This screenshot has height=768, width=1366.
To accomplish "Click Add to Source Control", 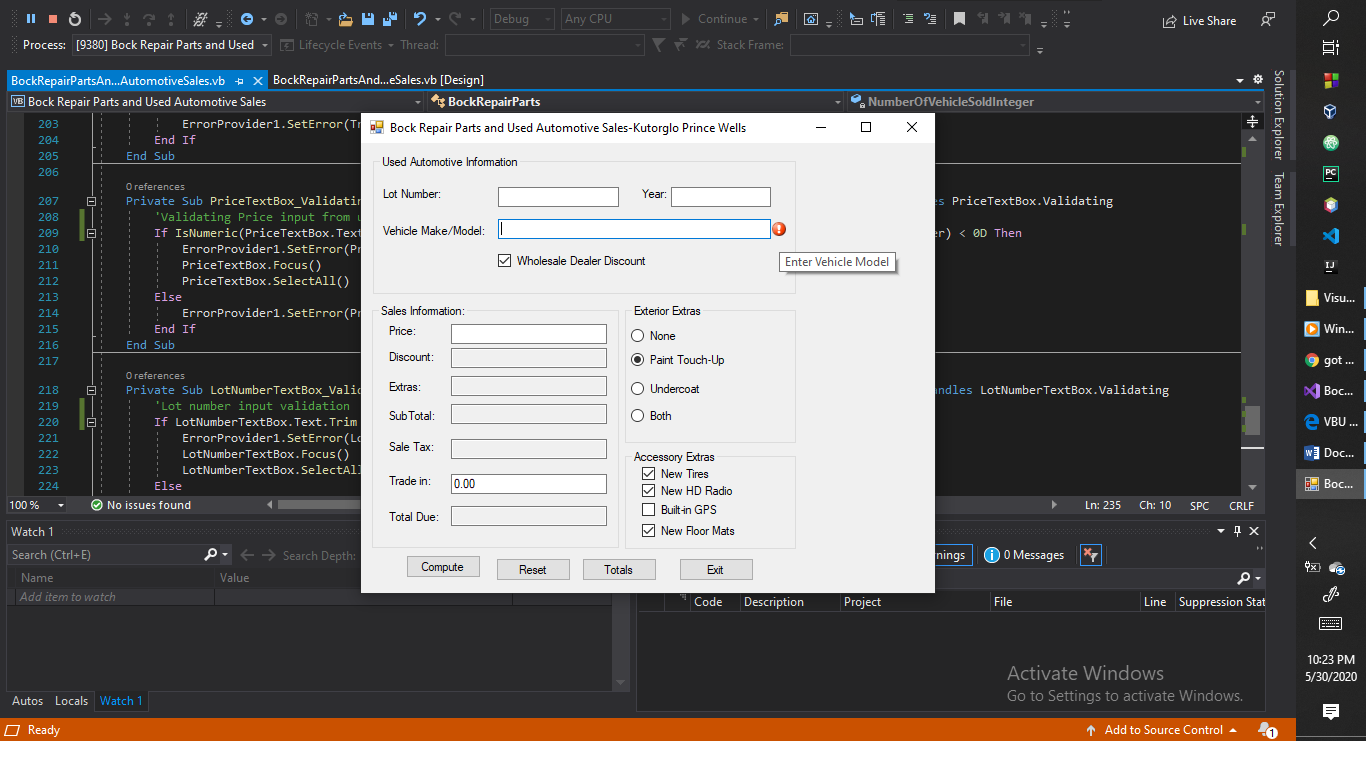I will coord(1162,730).
